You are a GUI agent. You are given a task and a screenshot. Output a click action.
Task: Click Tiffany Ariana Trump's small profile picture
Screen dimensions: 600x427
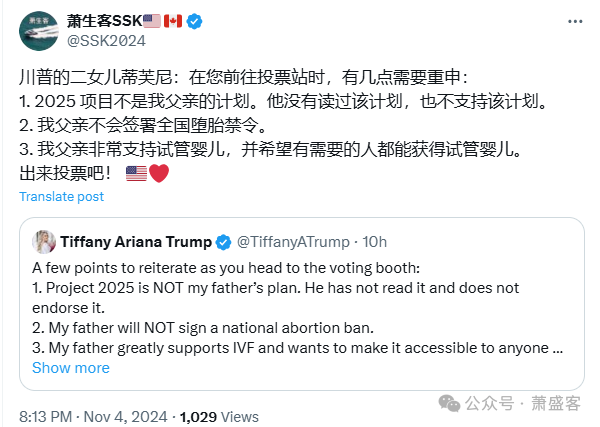pyautogui.click(x=44, y=242)
